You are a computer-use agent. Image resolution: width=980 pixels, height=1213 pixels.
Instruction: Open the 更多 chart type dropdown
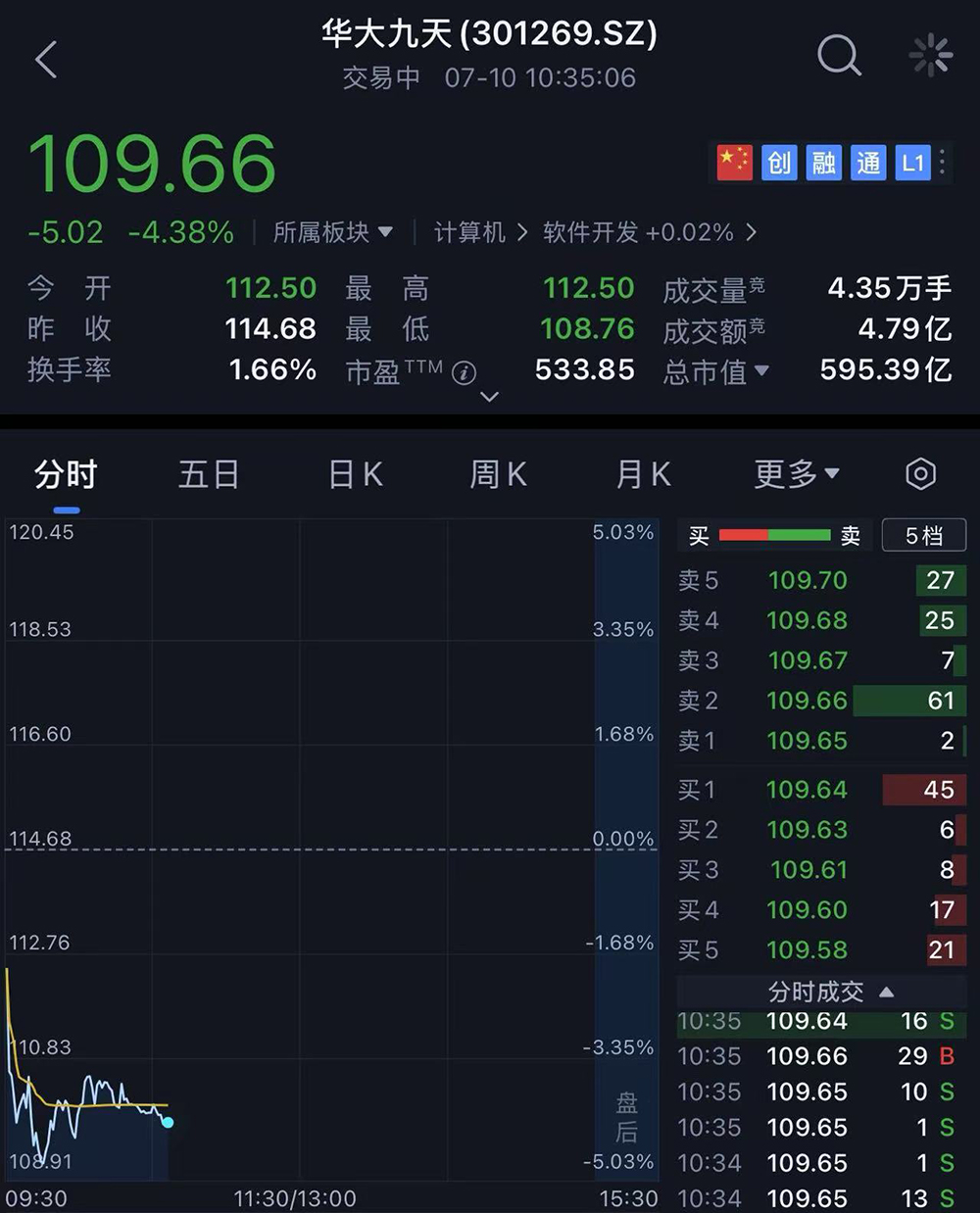(795, 473)
